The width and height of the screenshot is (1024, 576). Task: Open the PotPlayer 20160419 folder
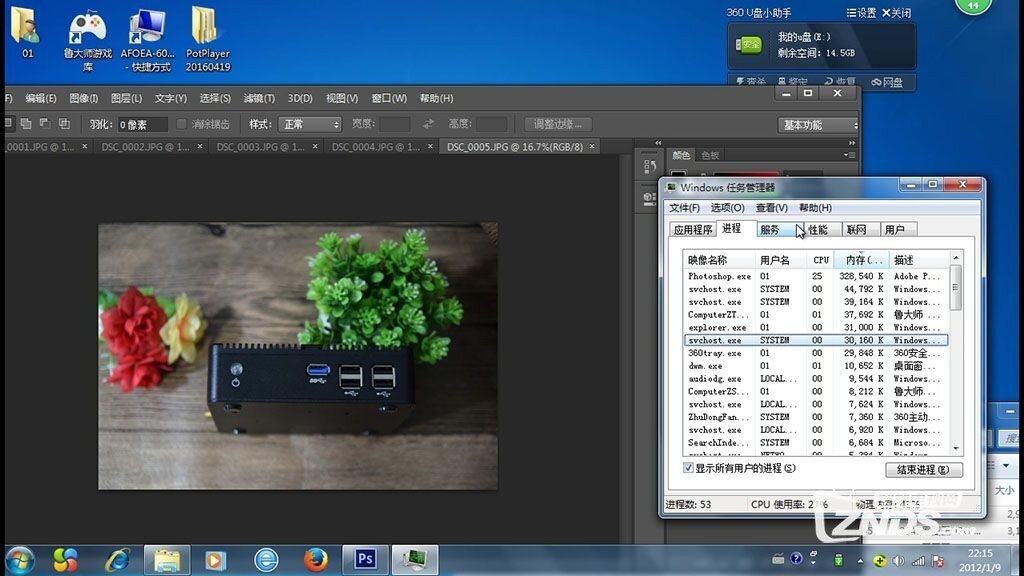click(208, 39)
